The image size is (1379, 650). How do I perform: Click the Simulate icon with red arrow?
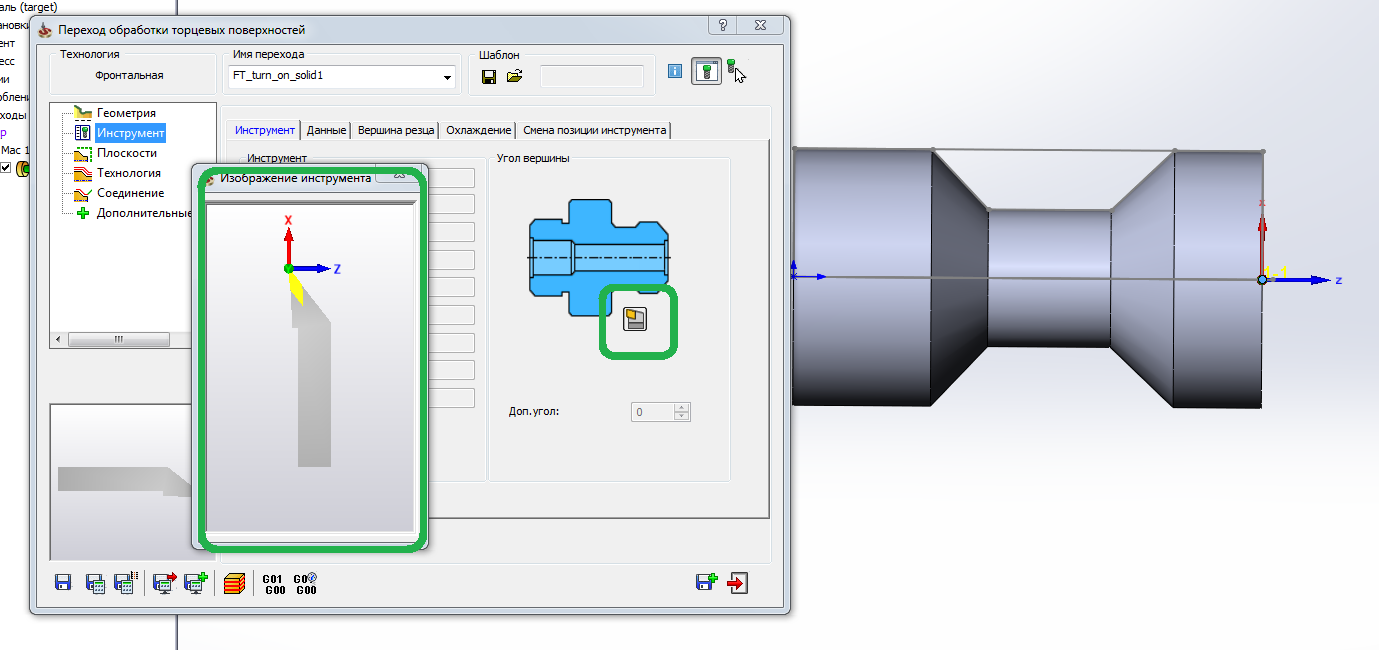(165, 584)
